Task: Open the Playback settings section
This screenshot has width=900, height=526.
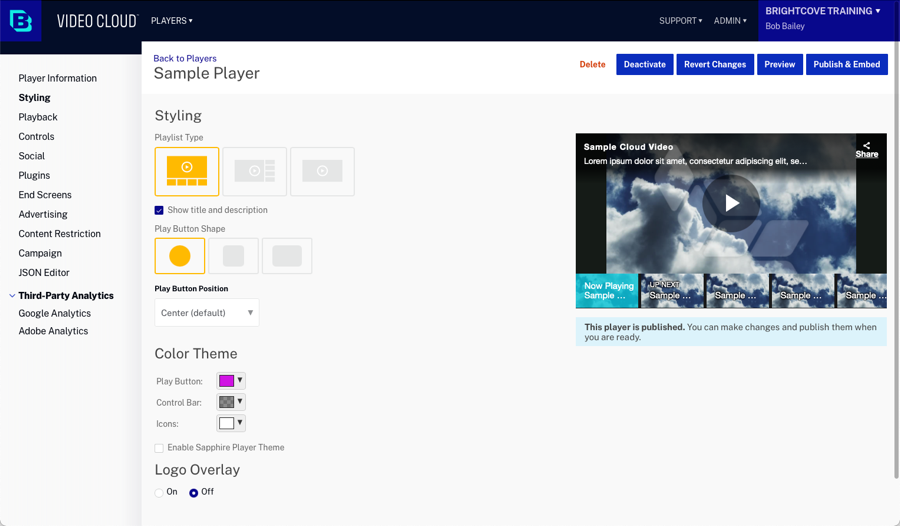Action: 38,117
